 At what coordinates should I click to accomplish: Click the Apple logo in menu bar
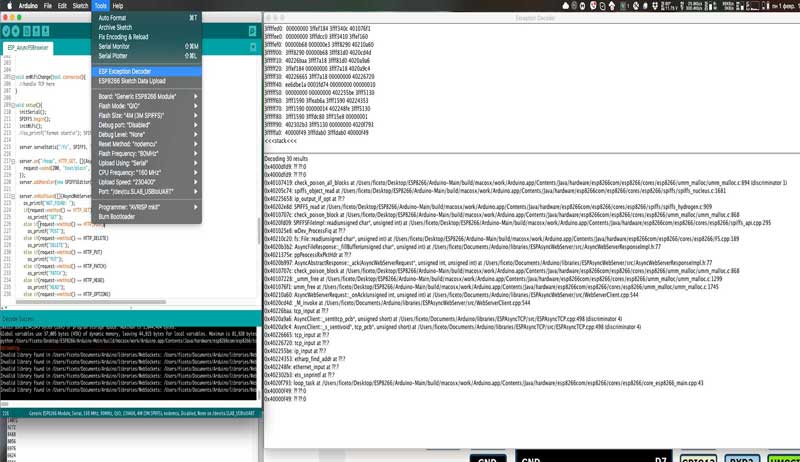point(8,6)
